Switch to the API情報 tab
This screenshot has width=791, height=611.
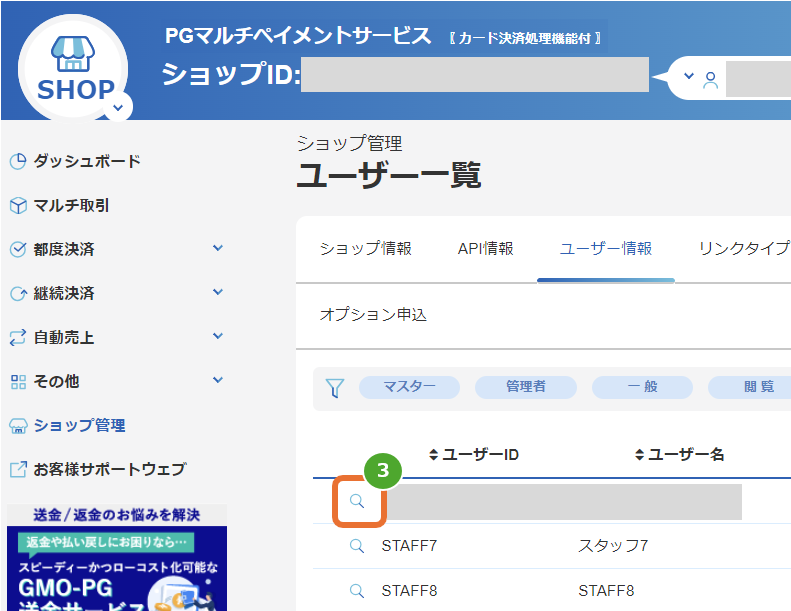(485, 248)
